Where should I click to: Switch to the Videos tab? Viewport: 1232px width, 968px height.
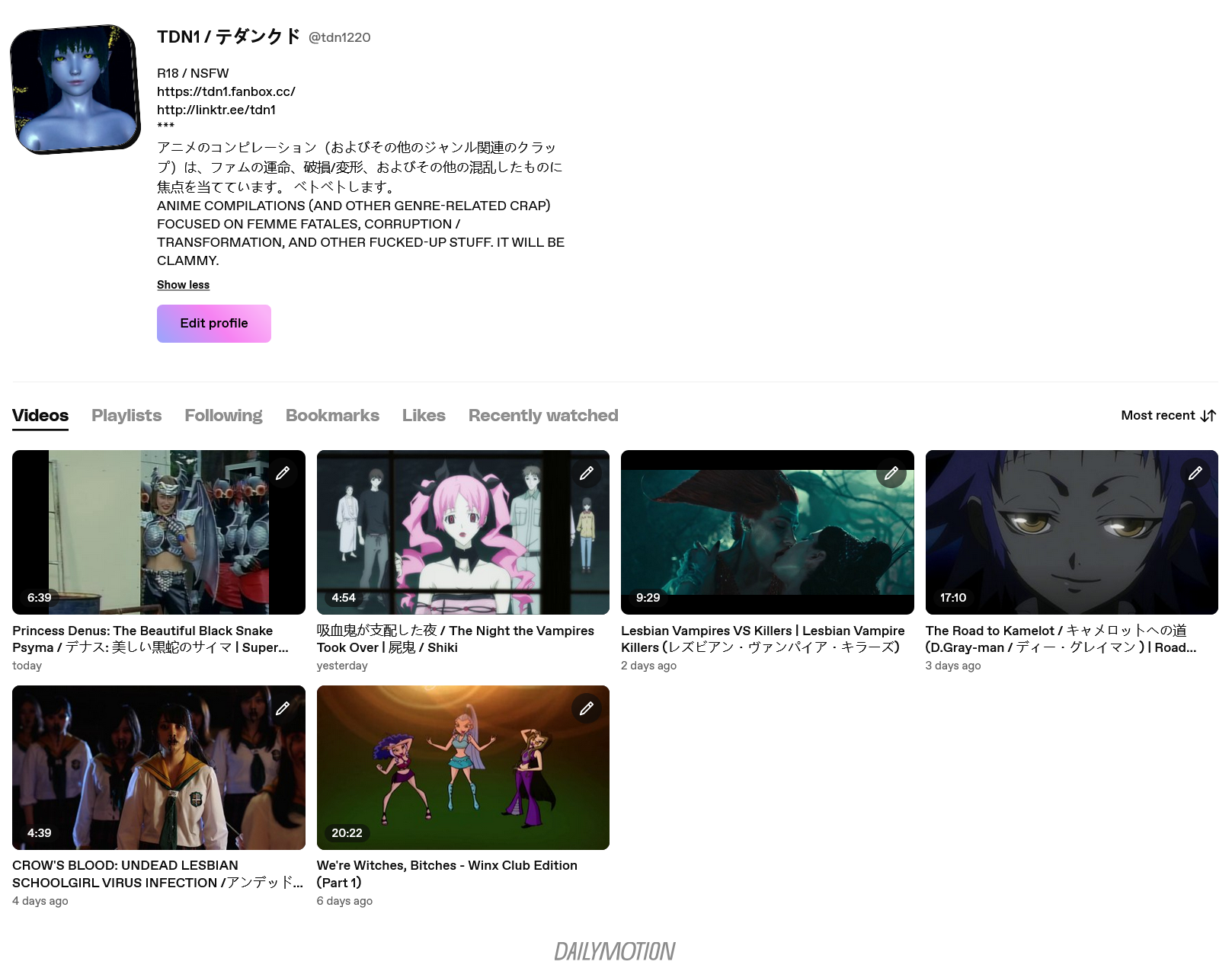tap(40, 415)
